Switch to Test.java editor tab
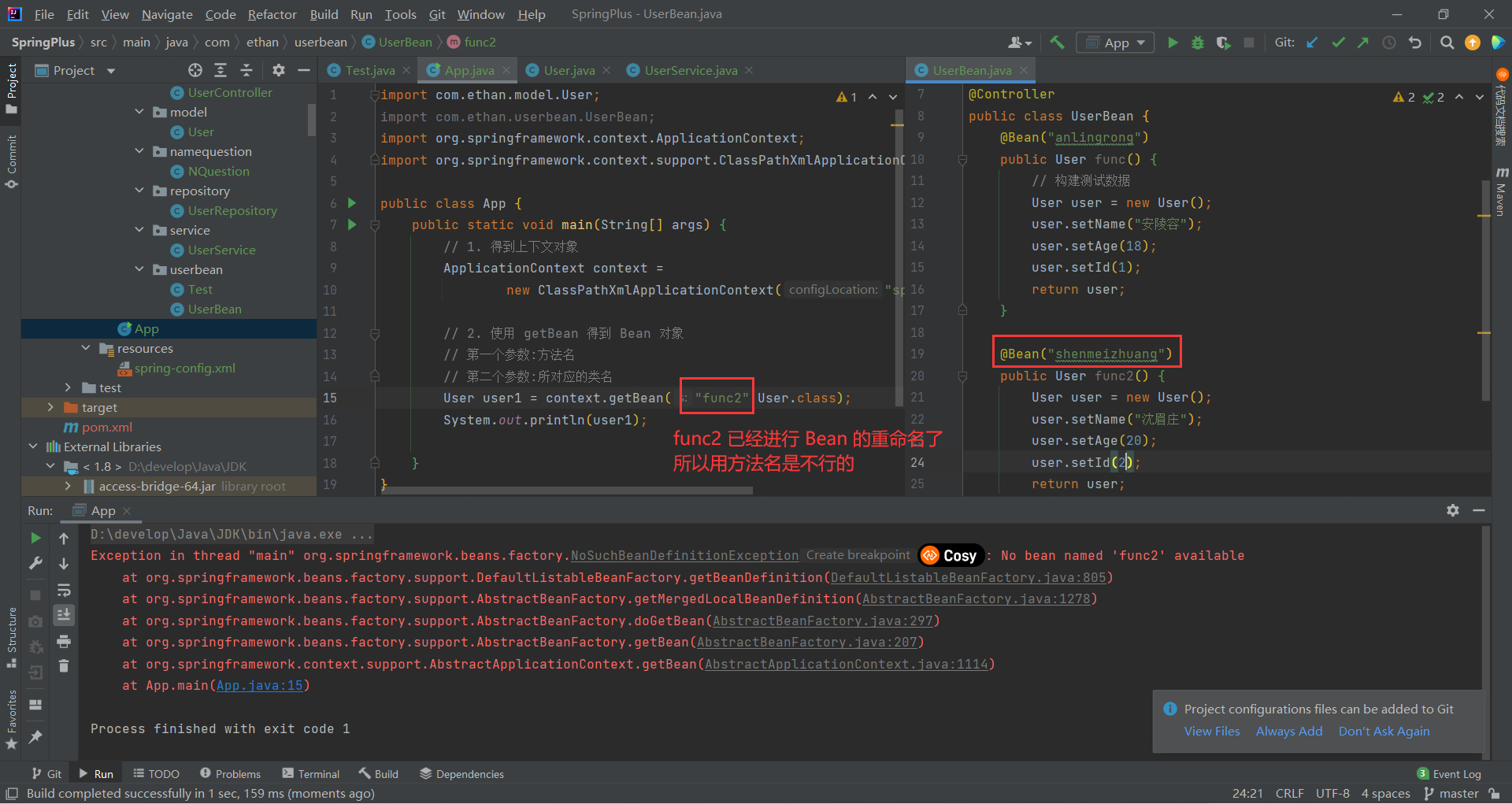This screenshot has height=804, width=1512. coord(369,70)
